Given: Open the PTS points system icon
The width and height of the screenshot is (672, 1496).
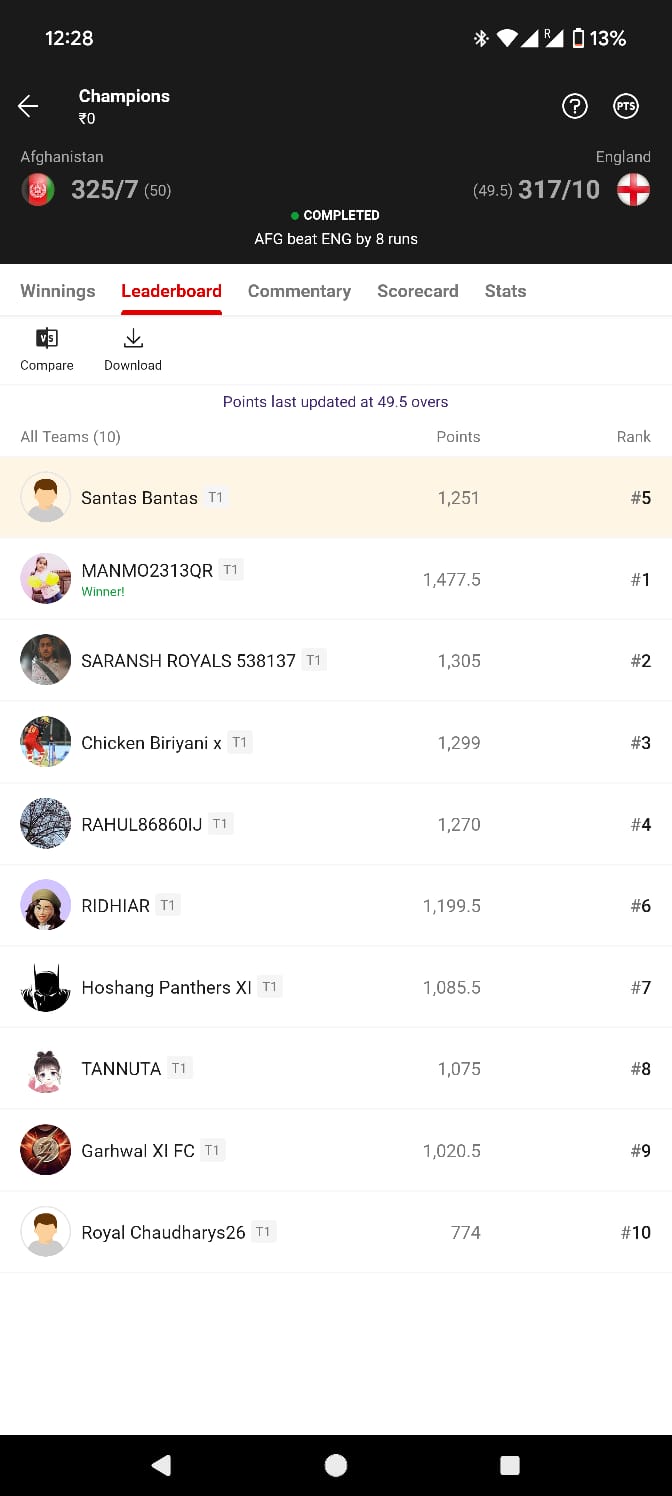Looking at the screenshot, I should click(626, 106).
